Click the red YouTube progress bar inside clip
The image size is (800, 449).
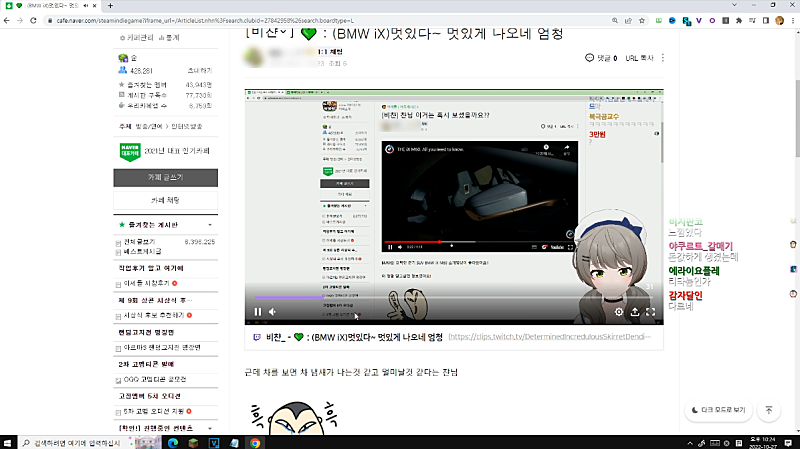(x=412, y=241)
